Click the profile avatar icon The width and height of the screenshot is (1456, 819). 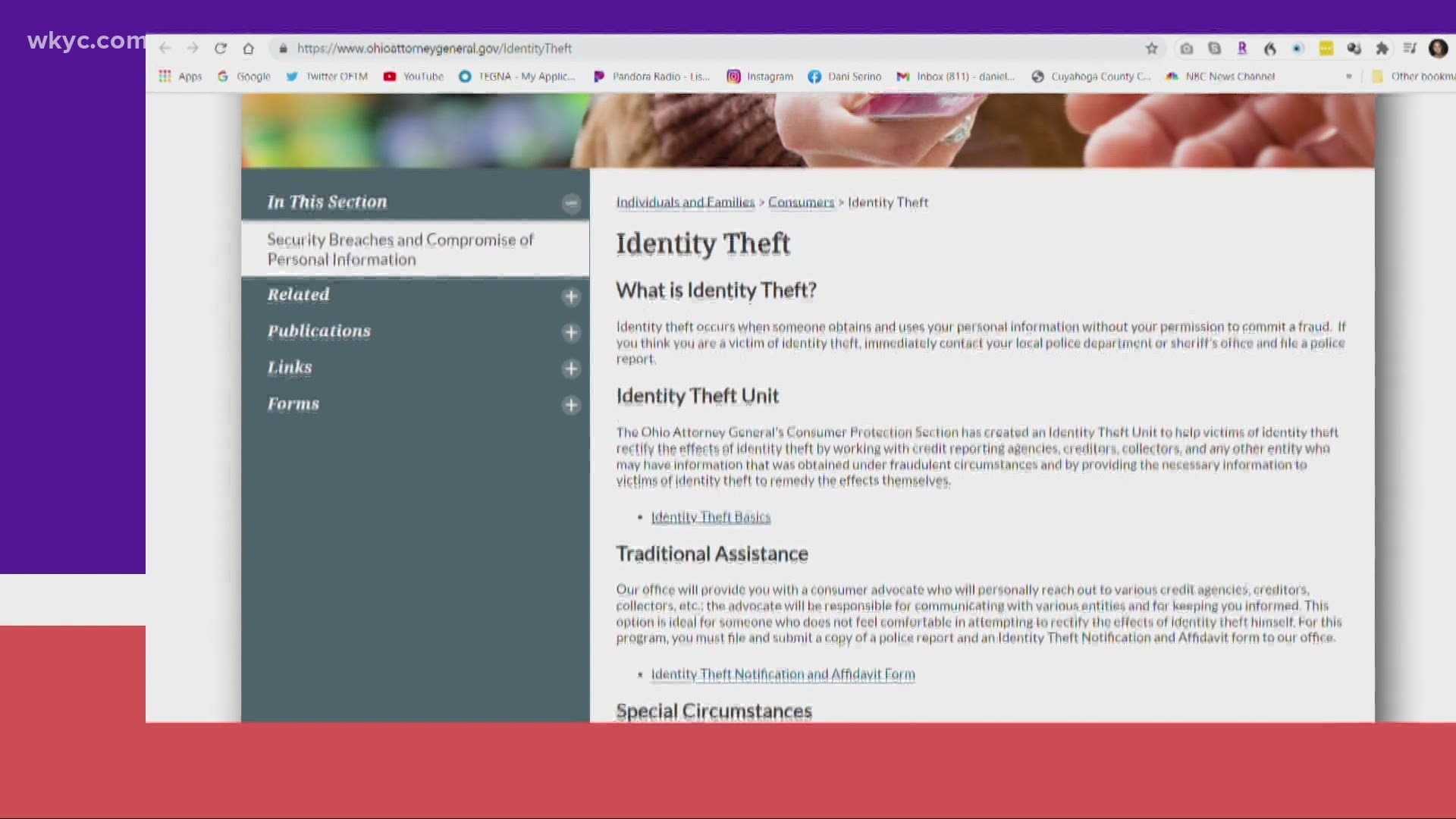(1438, 49)
